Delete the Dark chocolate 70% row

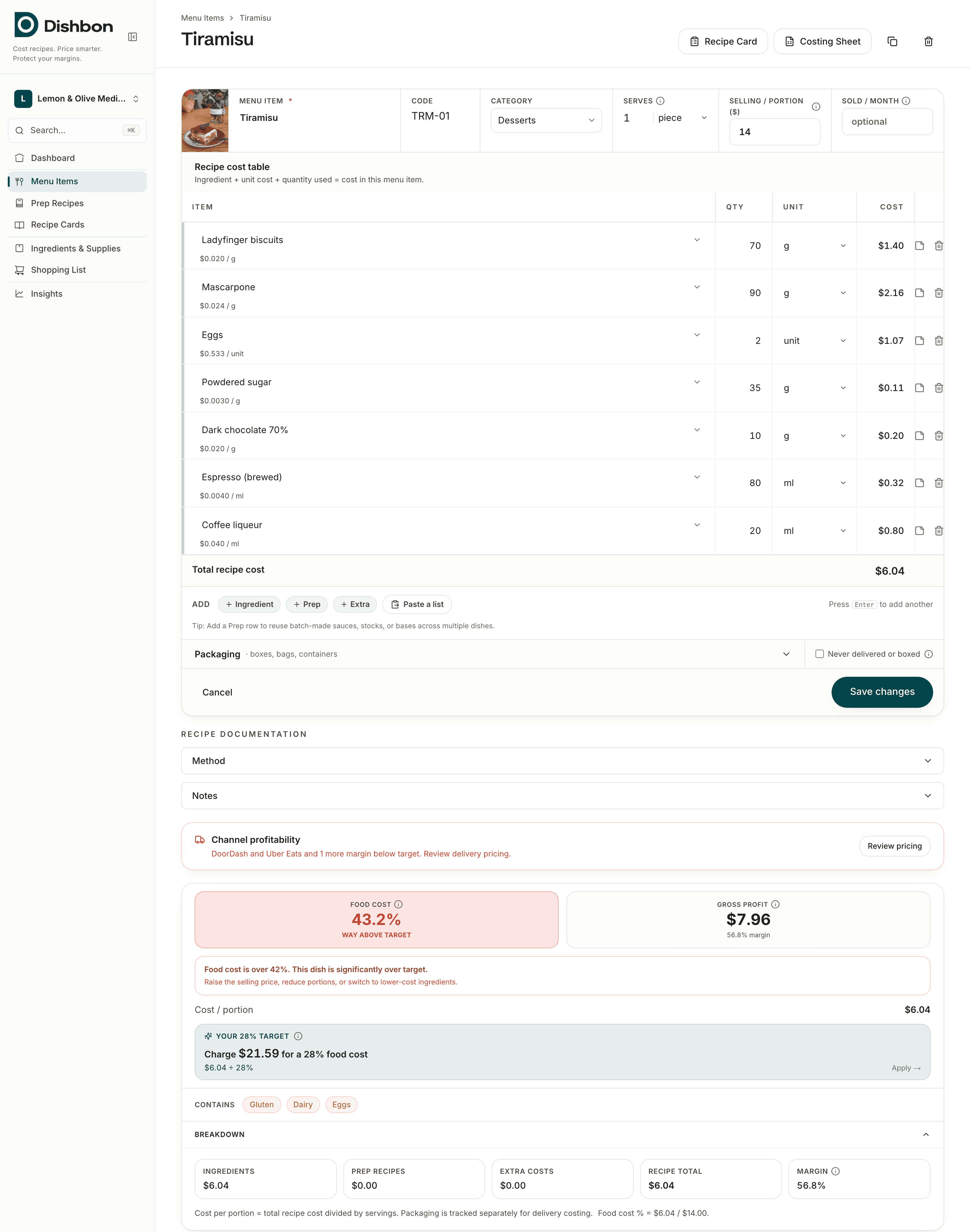click(939, 435)
